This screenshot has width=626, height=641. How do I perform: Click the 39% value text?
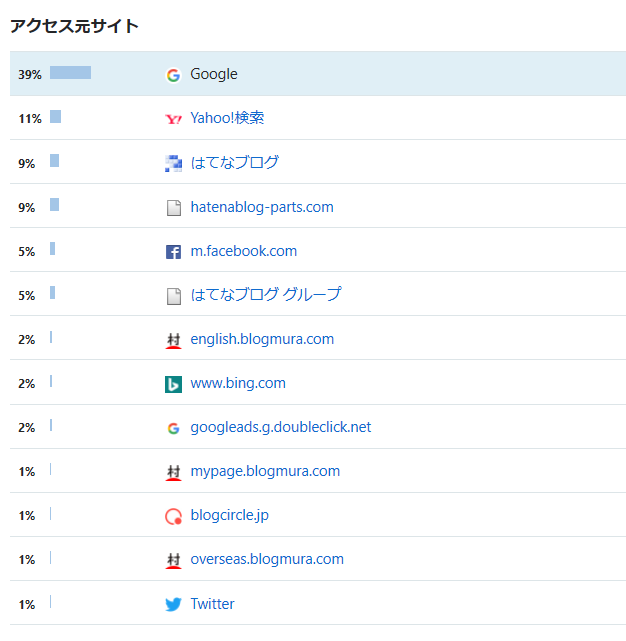(x=30, y=74)
